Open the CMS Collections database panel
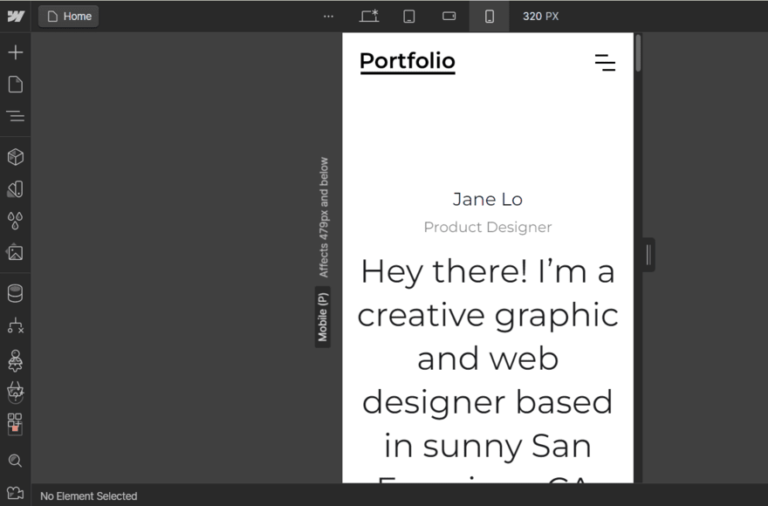768x506 pixels. pyautogui.click(x=15, y=293)
